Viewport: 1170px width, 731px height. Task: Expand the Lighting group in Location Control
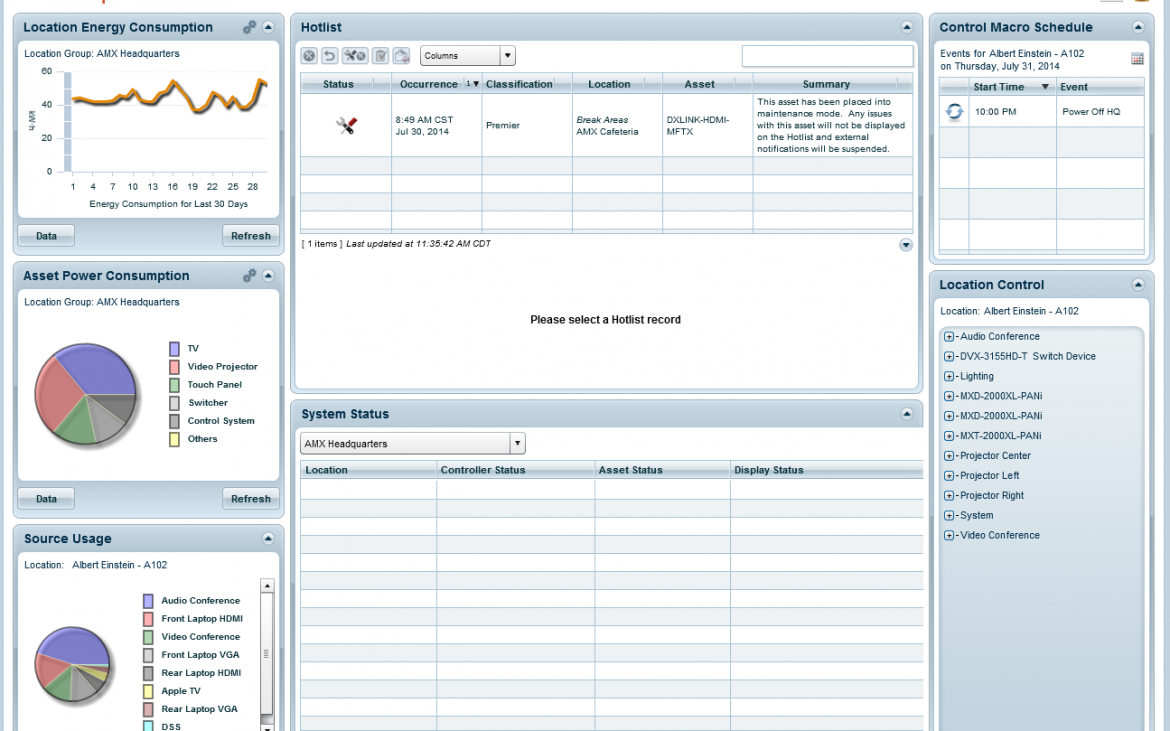(947, 376)
